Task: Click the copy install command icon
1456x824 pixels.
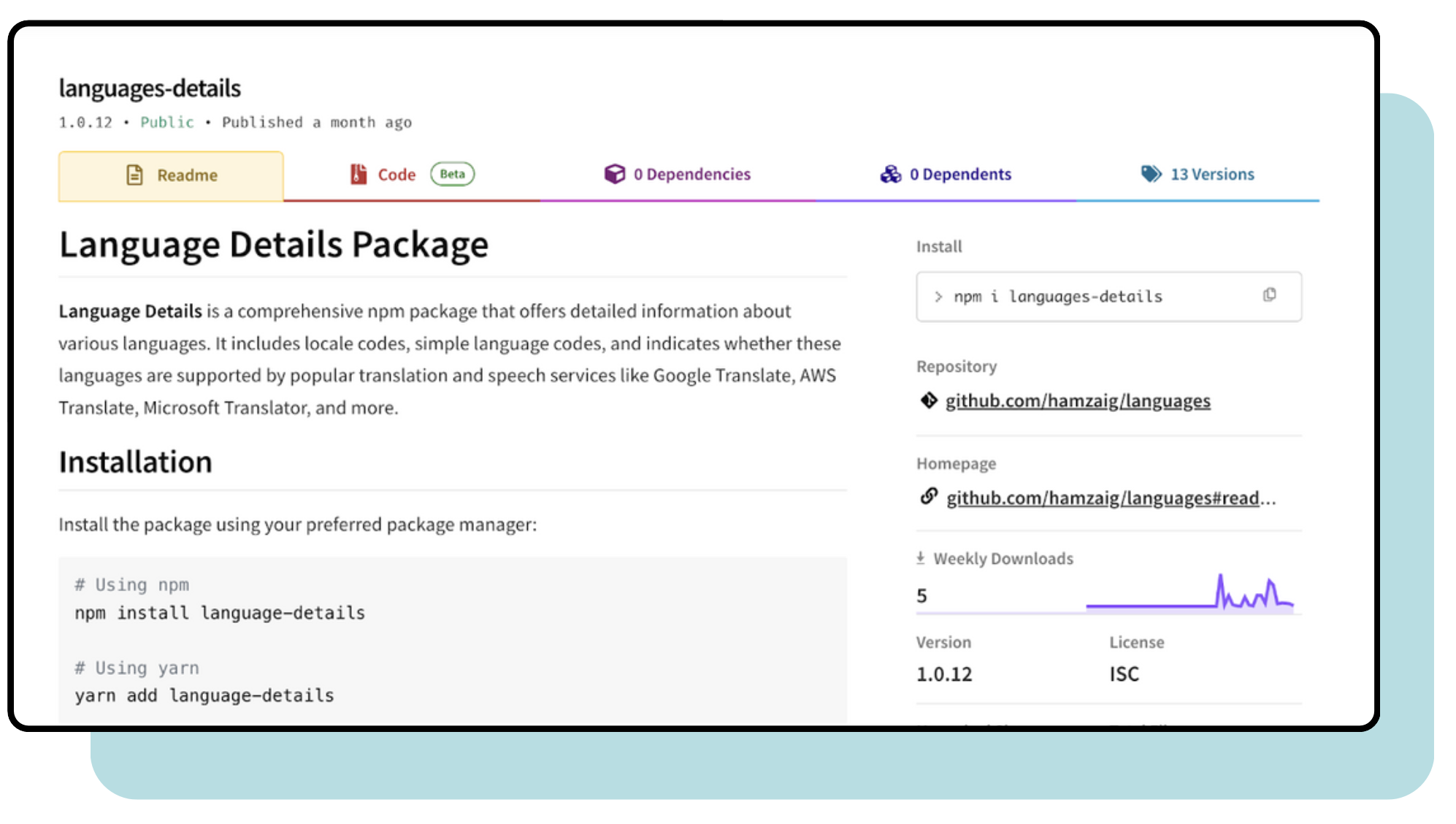Action: 1271,294
